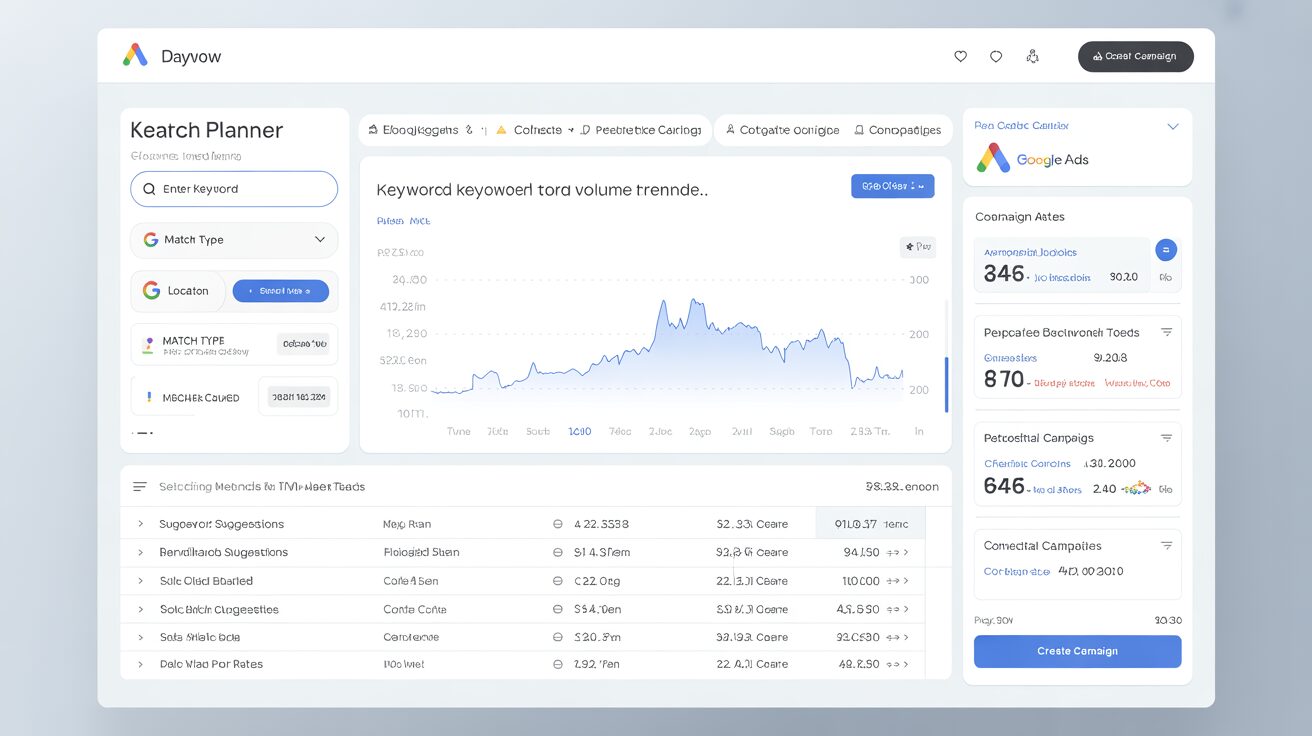Click the circle minus icon in Sugoevor Suggestions row

558,524
